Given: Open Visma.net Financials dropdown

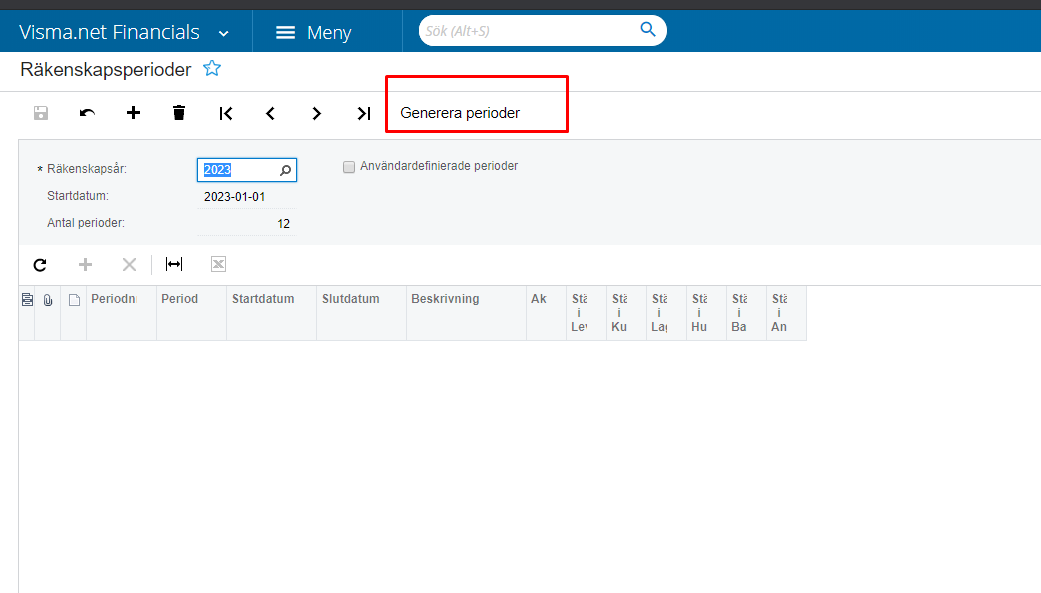Looking at the screenshot, I should (224, 33).
